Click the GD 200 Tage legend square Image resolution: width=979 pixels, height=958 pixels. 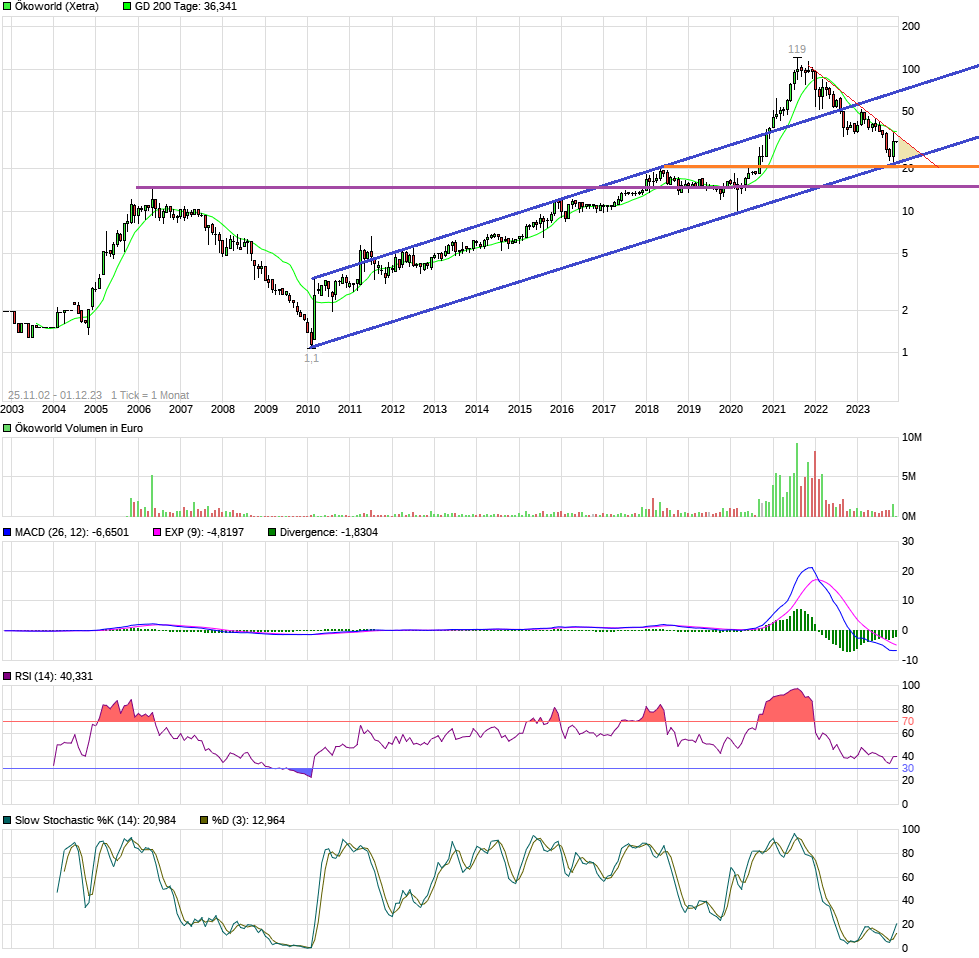pyautogui.click(x=127, y=6)
